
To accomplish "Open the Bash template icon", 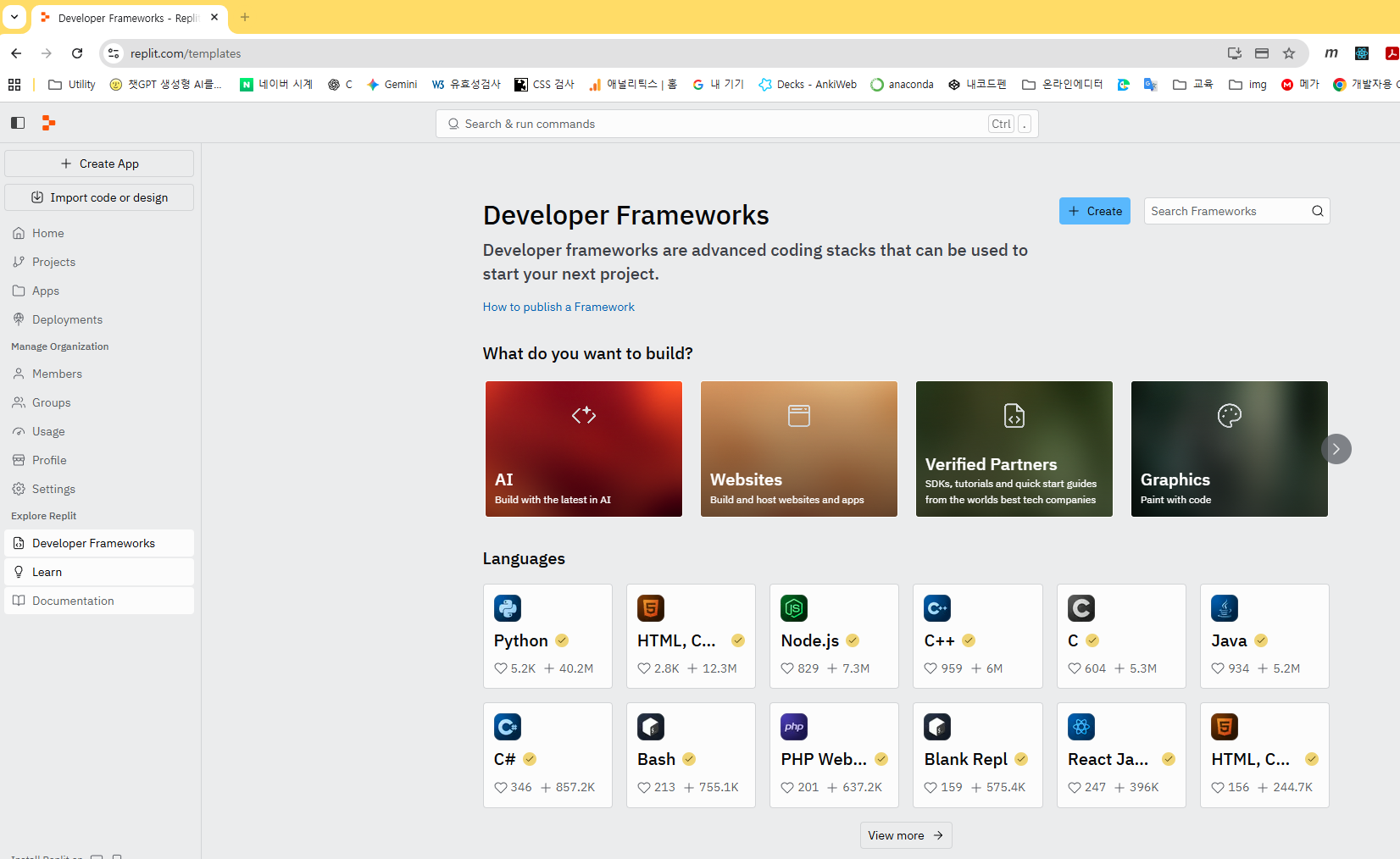I will [x=651, y=727].
